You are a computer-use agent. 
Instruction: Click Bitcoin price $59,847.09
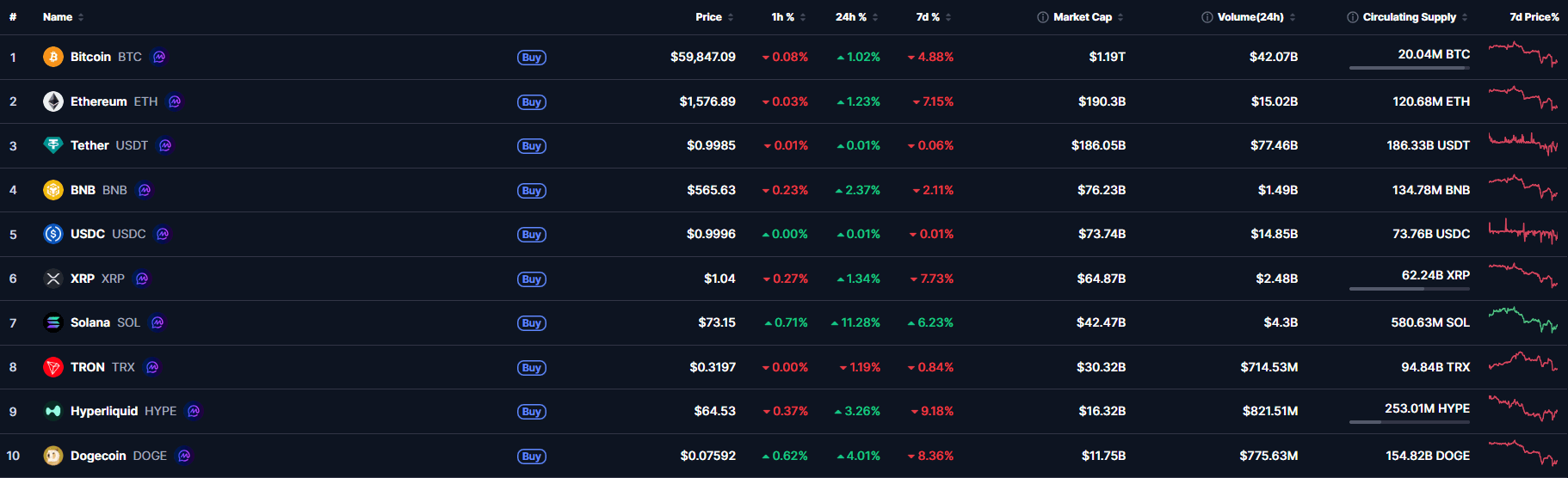pos(703,57)
